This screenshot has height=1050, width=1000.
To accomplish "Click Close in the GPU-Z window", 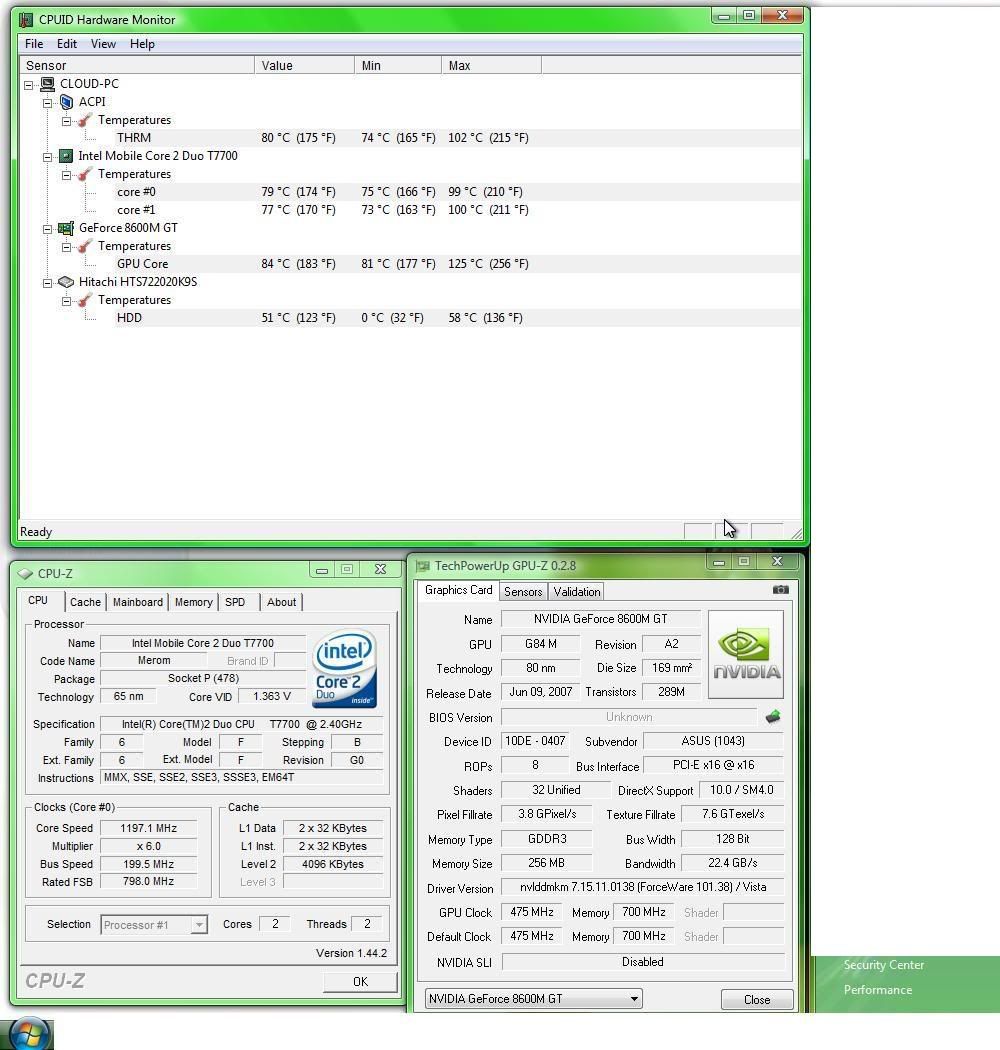I will 757,1000.
